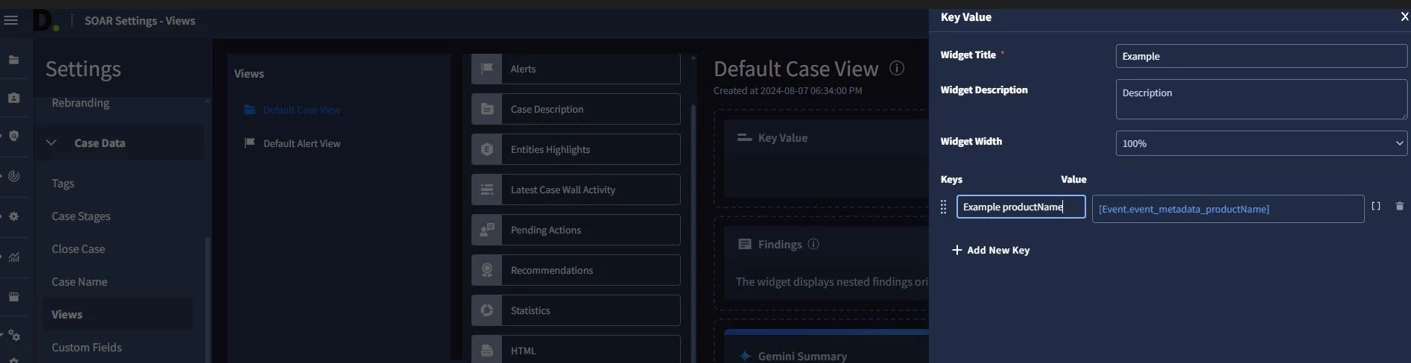This screenshot has width=1411, height=363.
Task: Open the Rebranding settings page
Action: 80,103
